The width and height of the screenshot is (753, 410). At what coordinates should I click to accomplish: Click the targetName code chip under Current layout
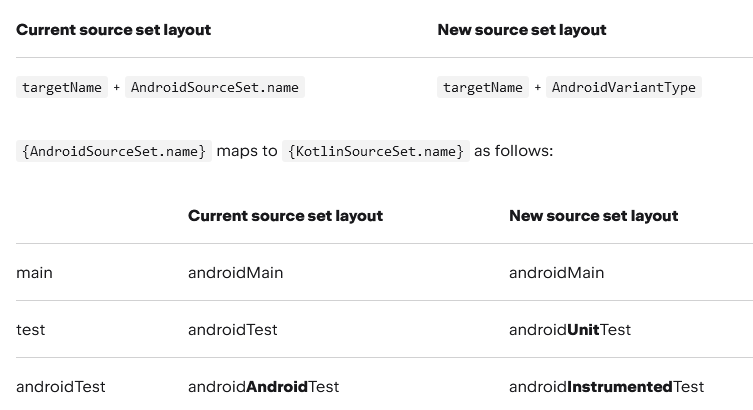click(62, 87)
